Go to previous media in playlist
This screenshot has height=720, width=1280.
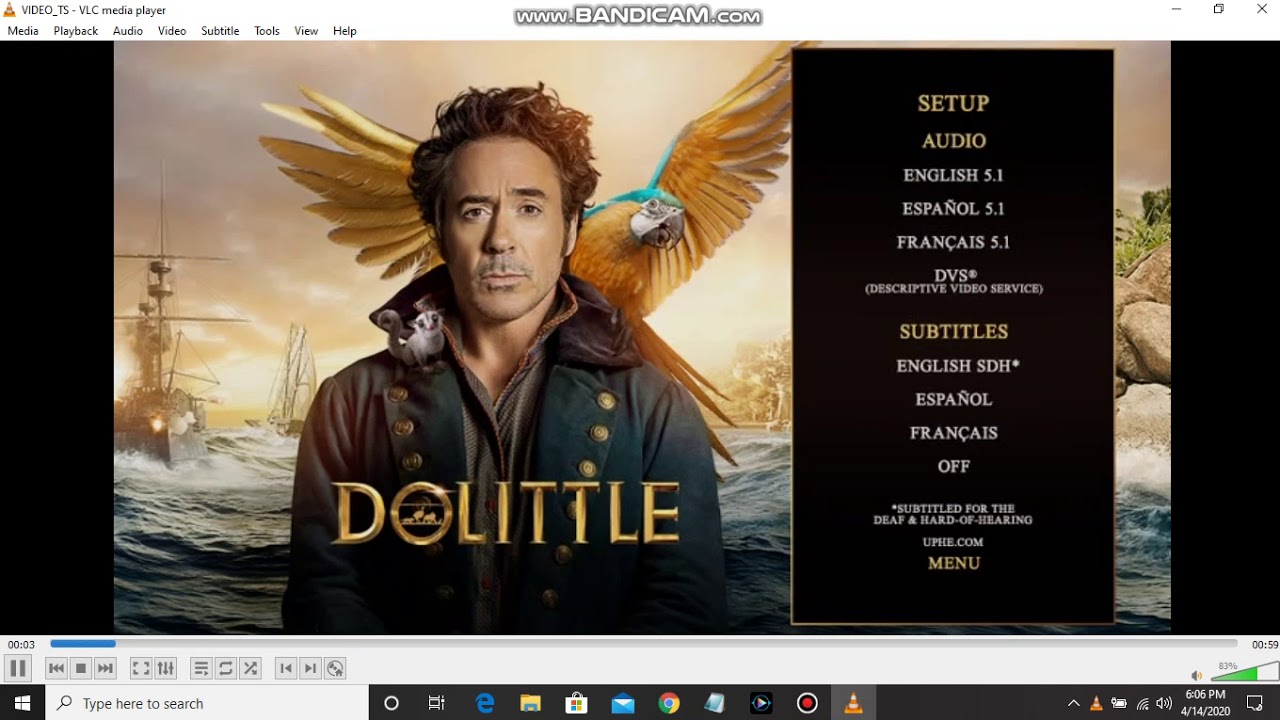pos(57,668)
